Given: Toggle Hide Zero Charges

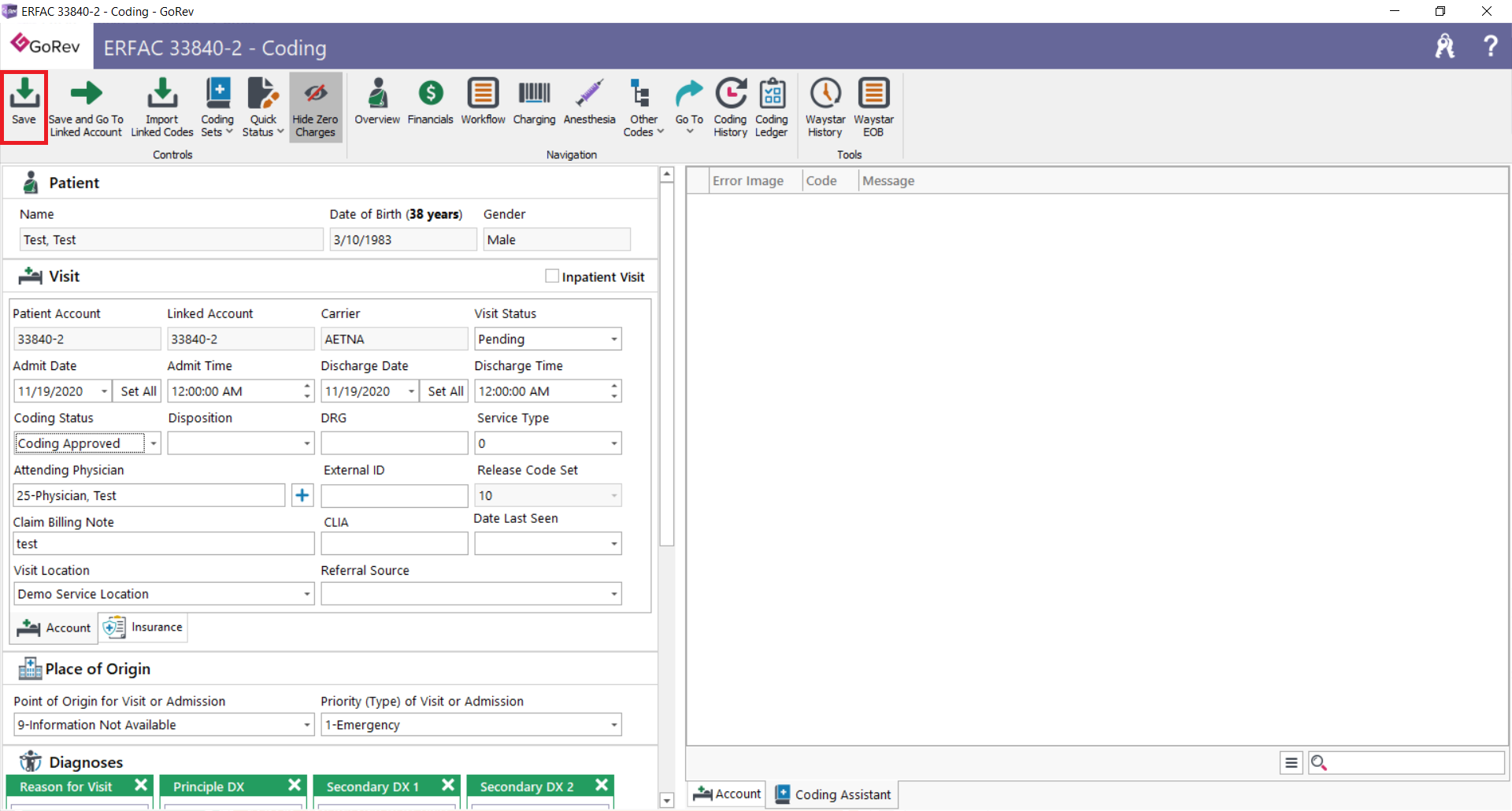Looking at the screenshot, I should click(x=316, y=107).
